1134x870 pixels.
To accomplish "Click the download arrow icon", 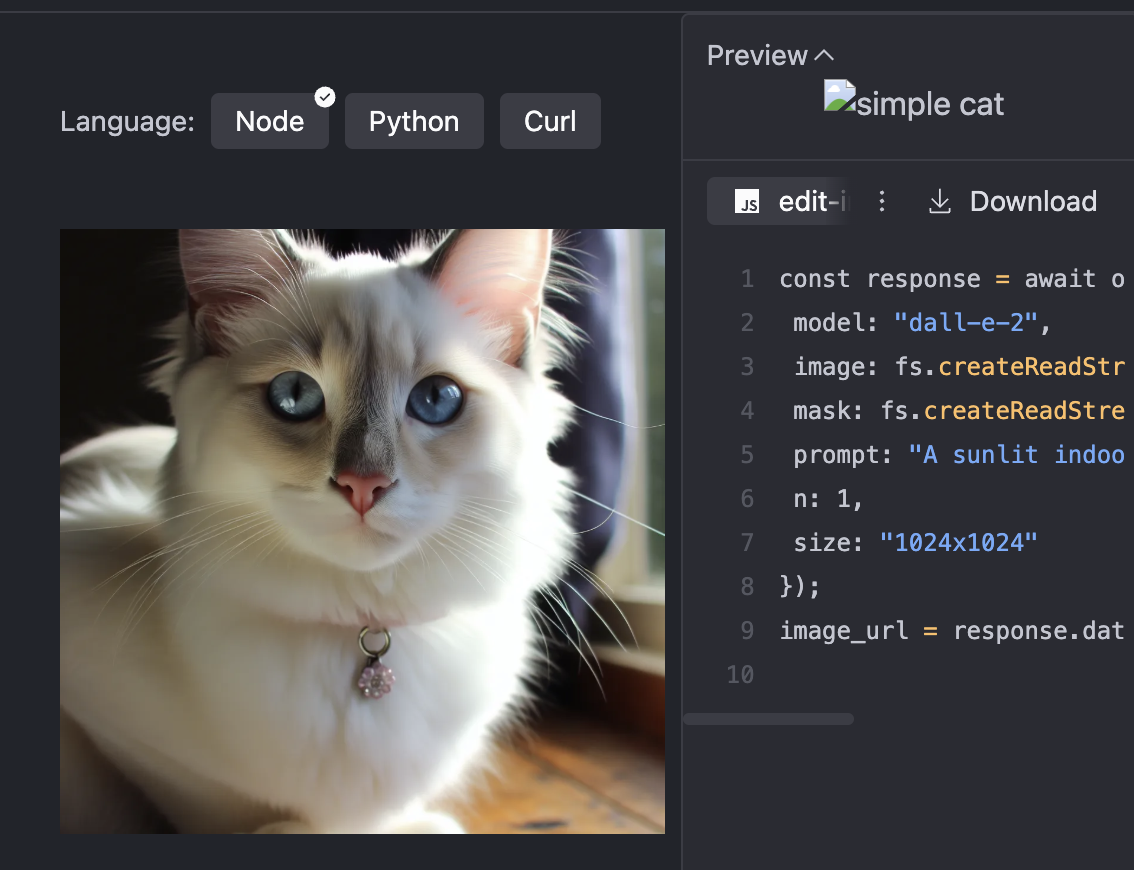I will [939, 202].
